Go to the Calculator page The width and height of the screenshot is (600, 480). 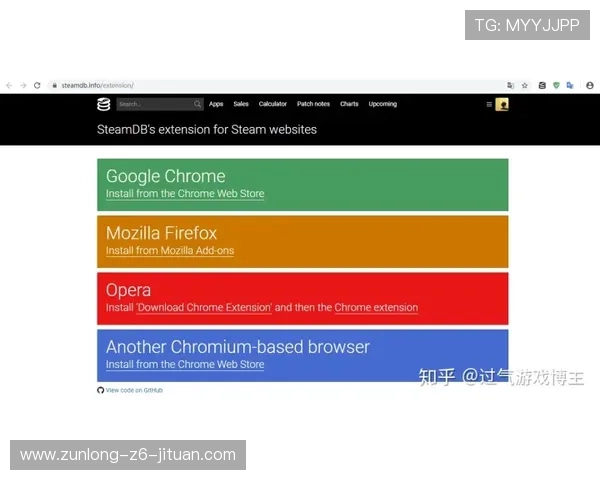pos(273,104)
